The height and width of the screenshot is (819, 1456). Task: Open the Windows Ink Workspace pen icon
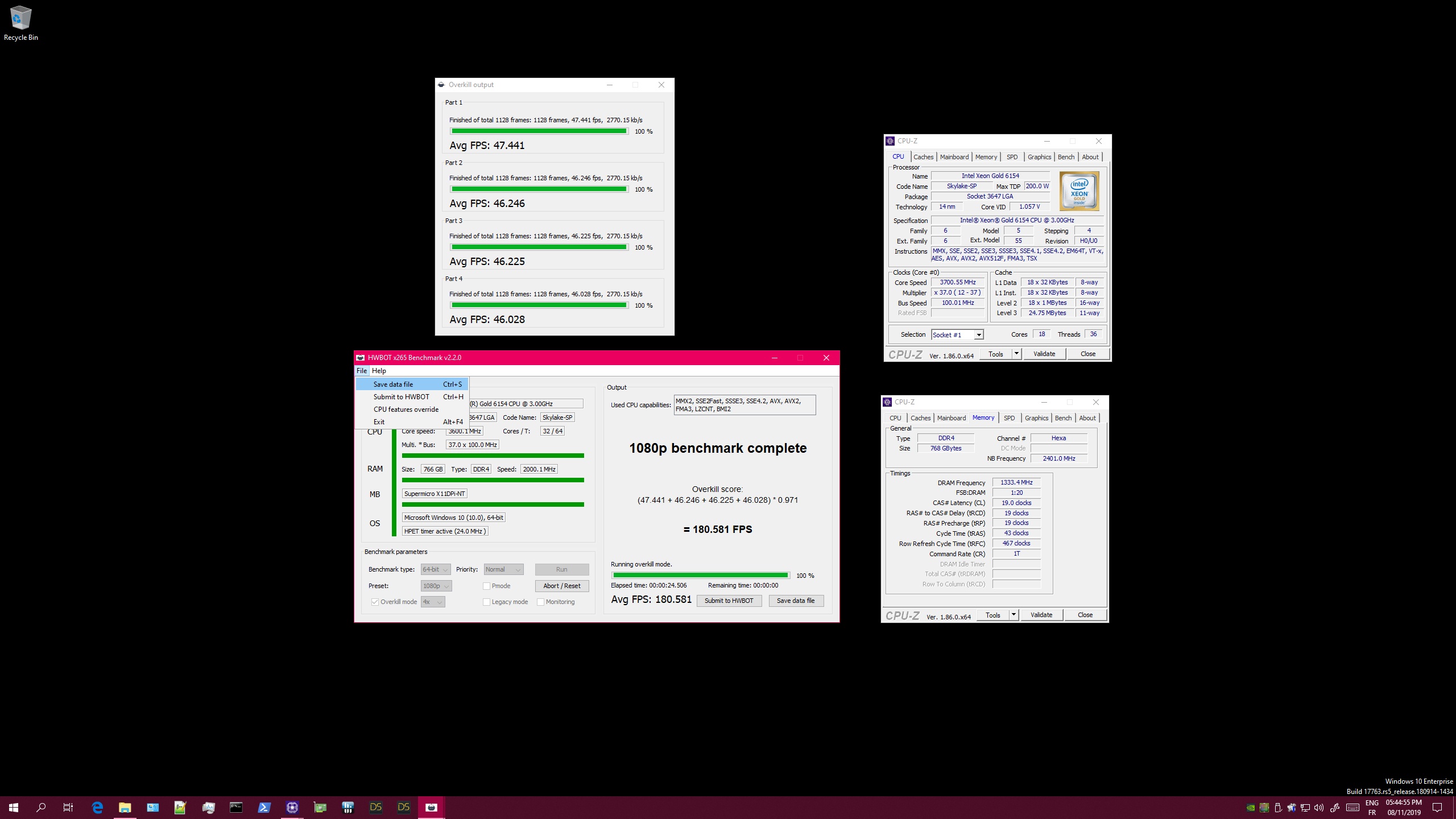(1335, 808)
